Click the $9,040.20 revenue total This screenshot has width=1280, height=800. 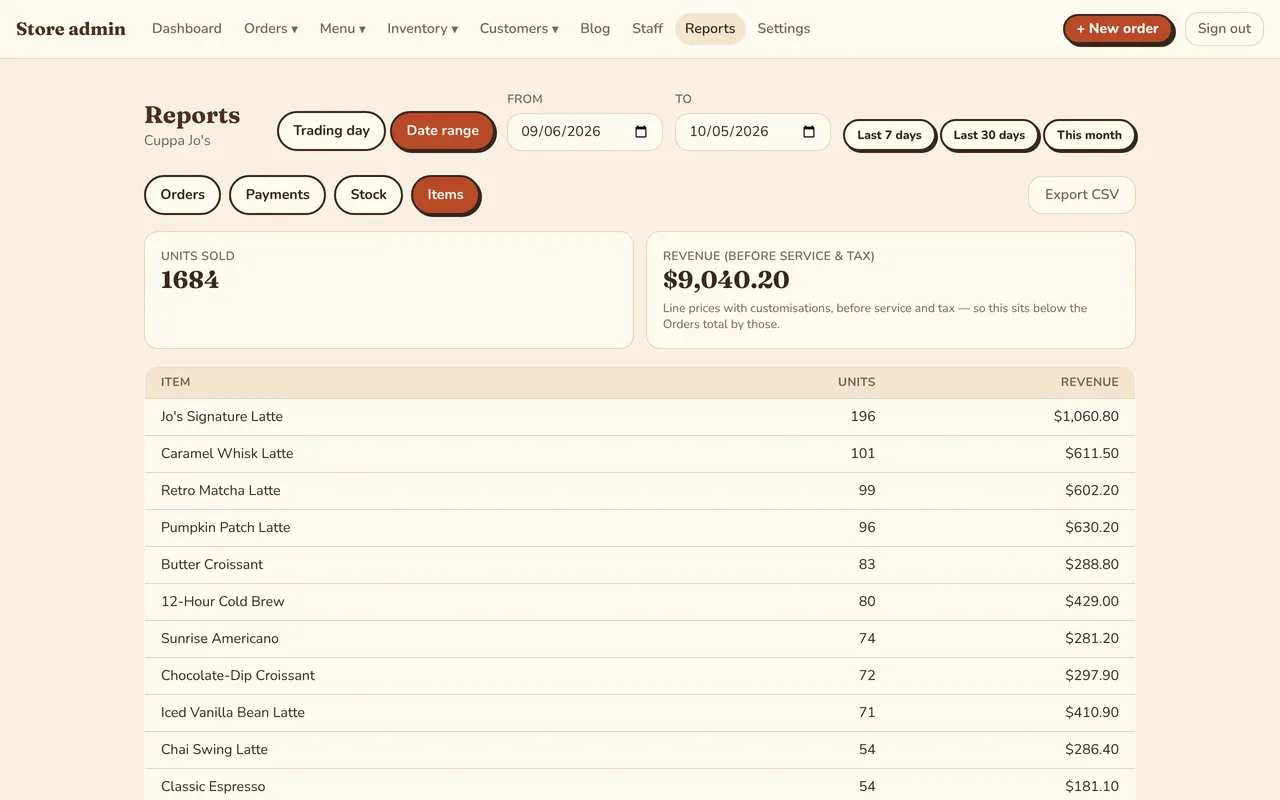tap(726, 280)
